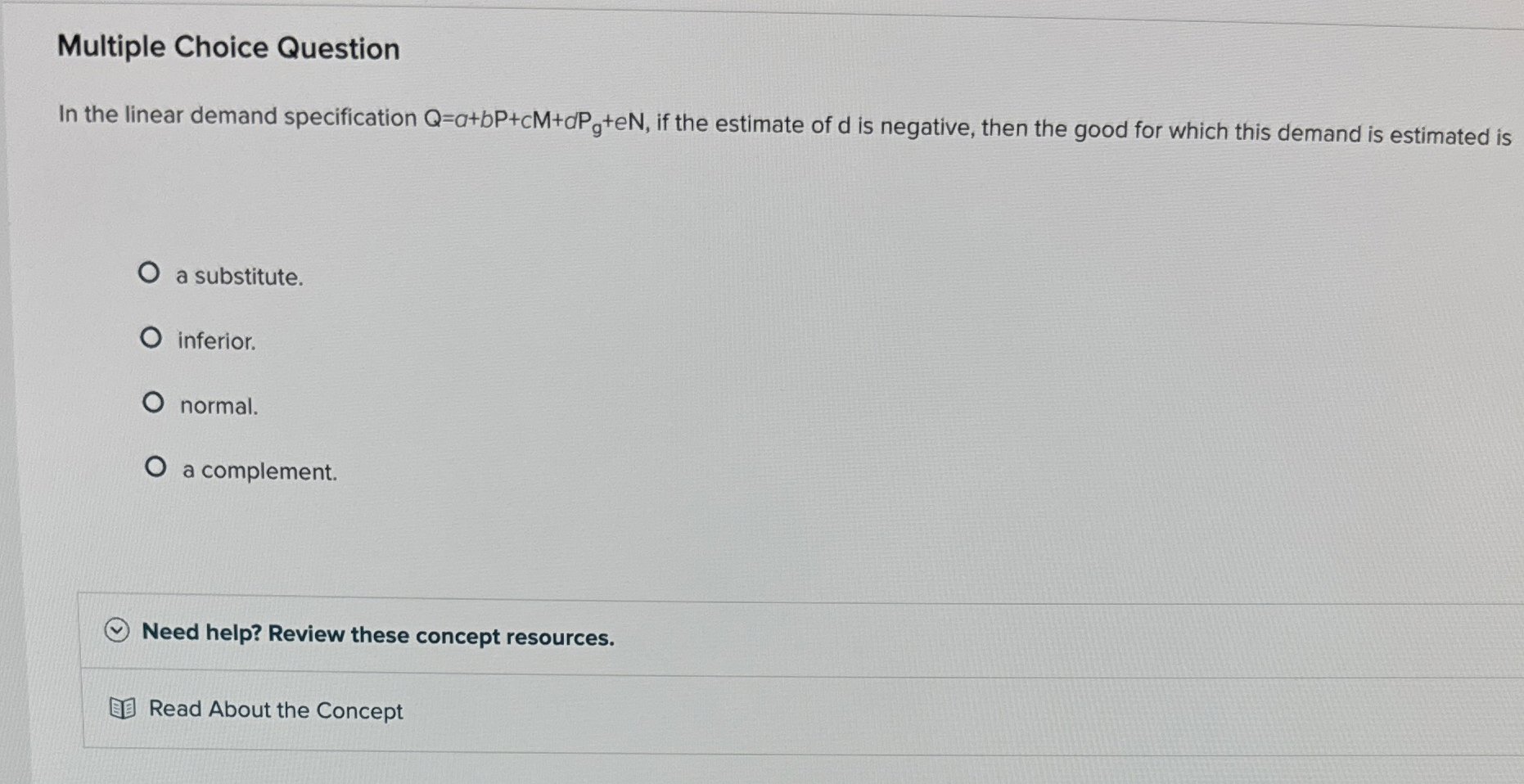Select the empty radio circle next to normal
The width and height of the screenshot is (1524, 784).
coord(155,402)
